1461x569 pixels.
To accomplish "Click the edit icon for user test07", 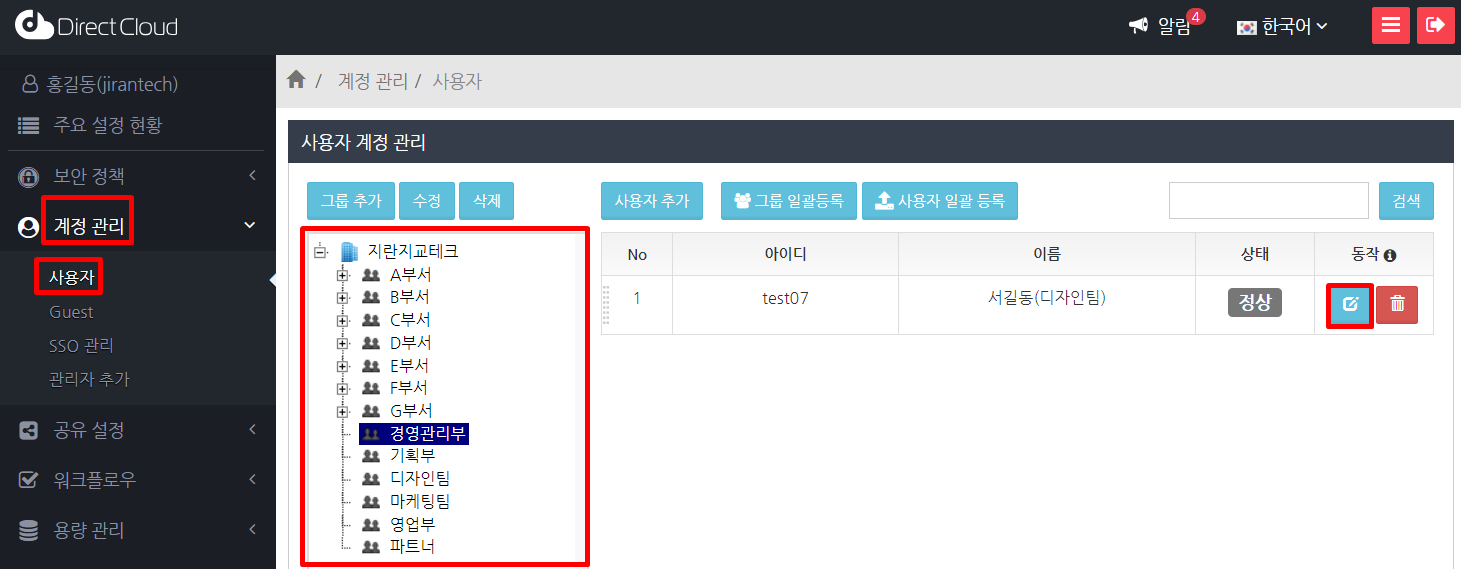I will click(1350, 305).
